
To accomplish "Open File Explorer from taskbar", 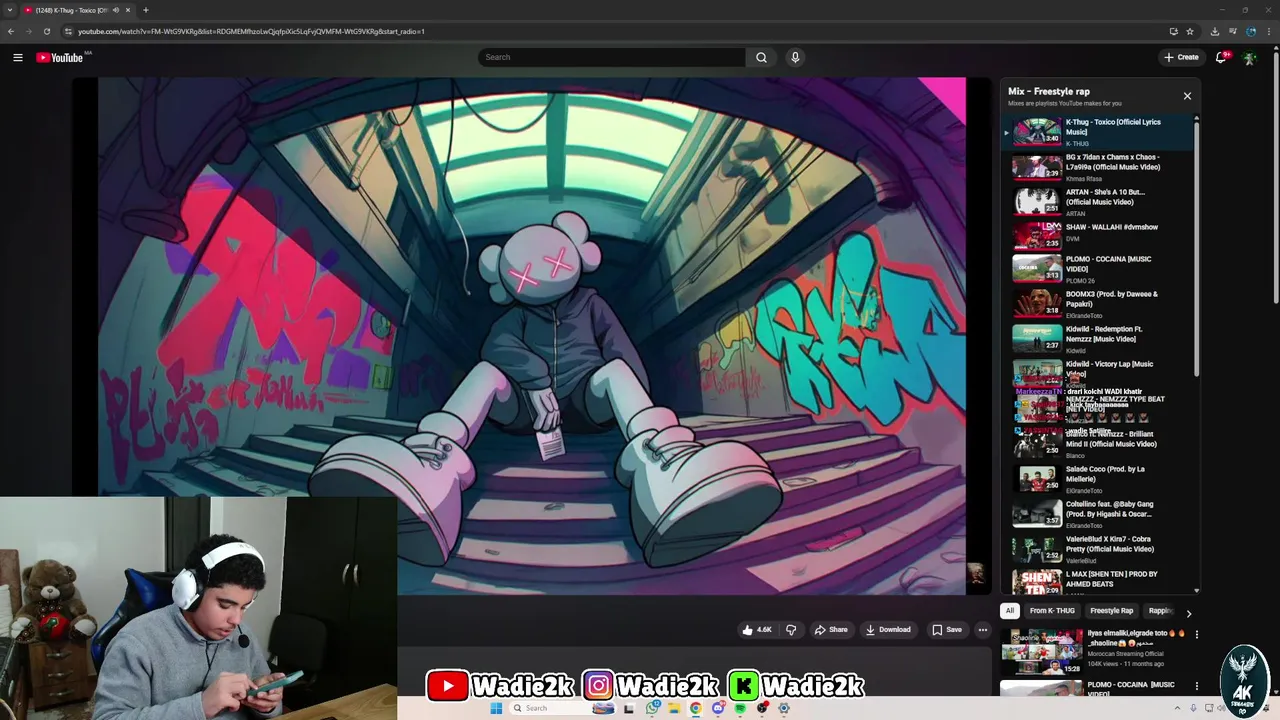I will click(x=674, y=708).
